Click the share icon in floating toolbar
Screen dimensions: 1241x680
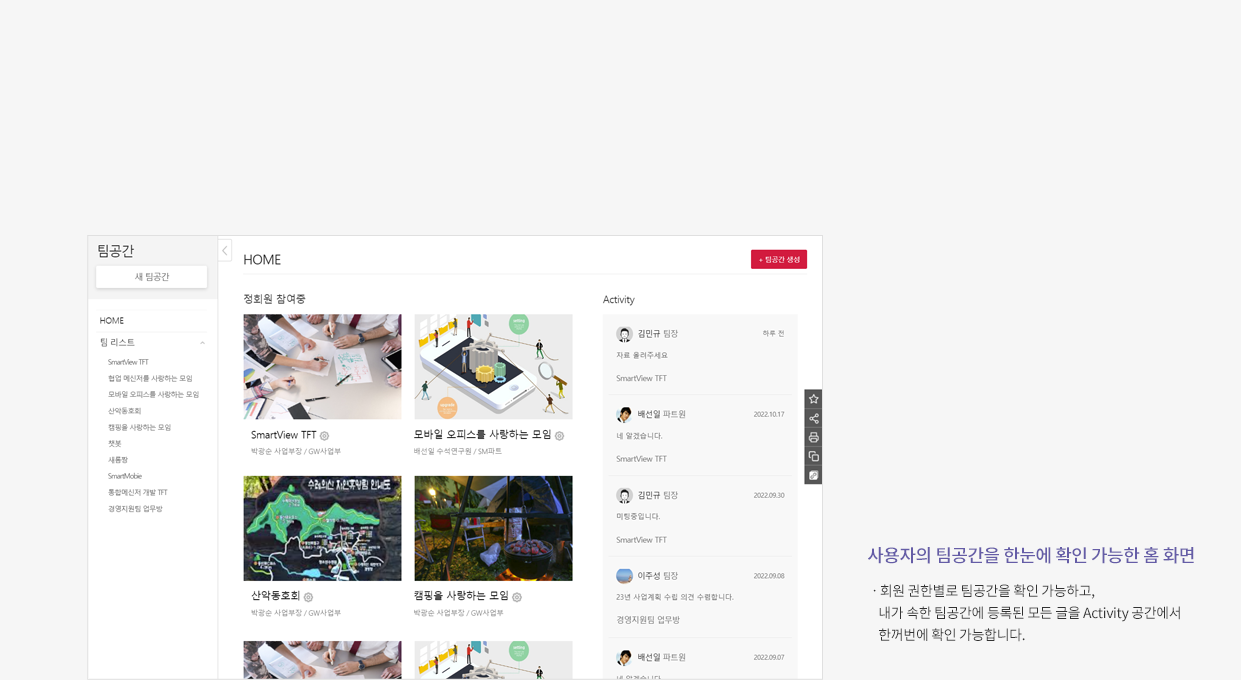(x=813, y=418)
